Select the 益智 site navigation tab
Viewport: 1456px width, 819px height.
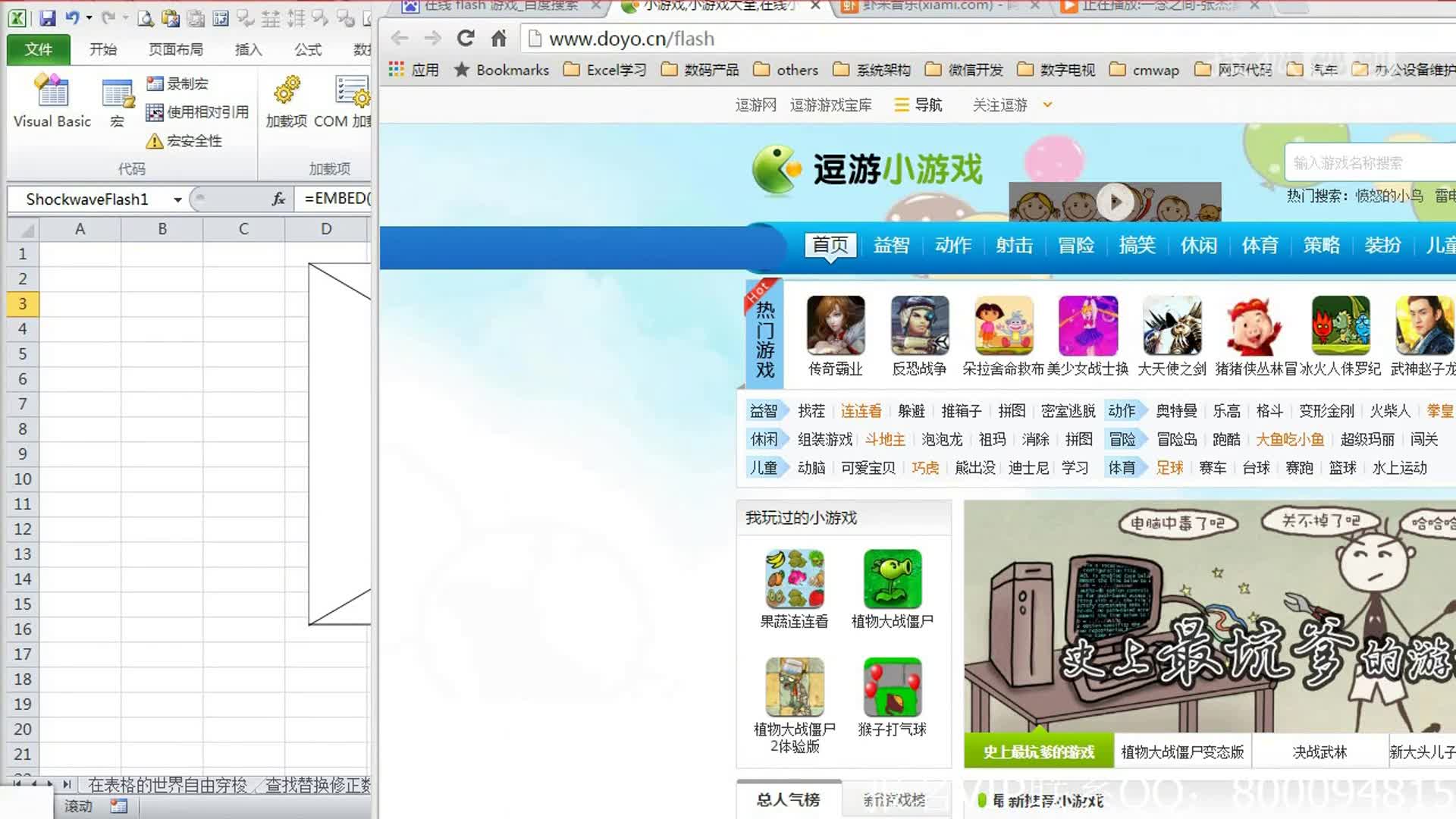[892, 245]
